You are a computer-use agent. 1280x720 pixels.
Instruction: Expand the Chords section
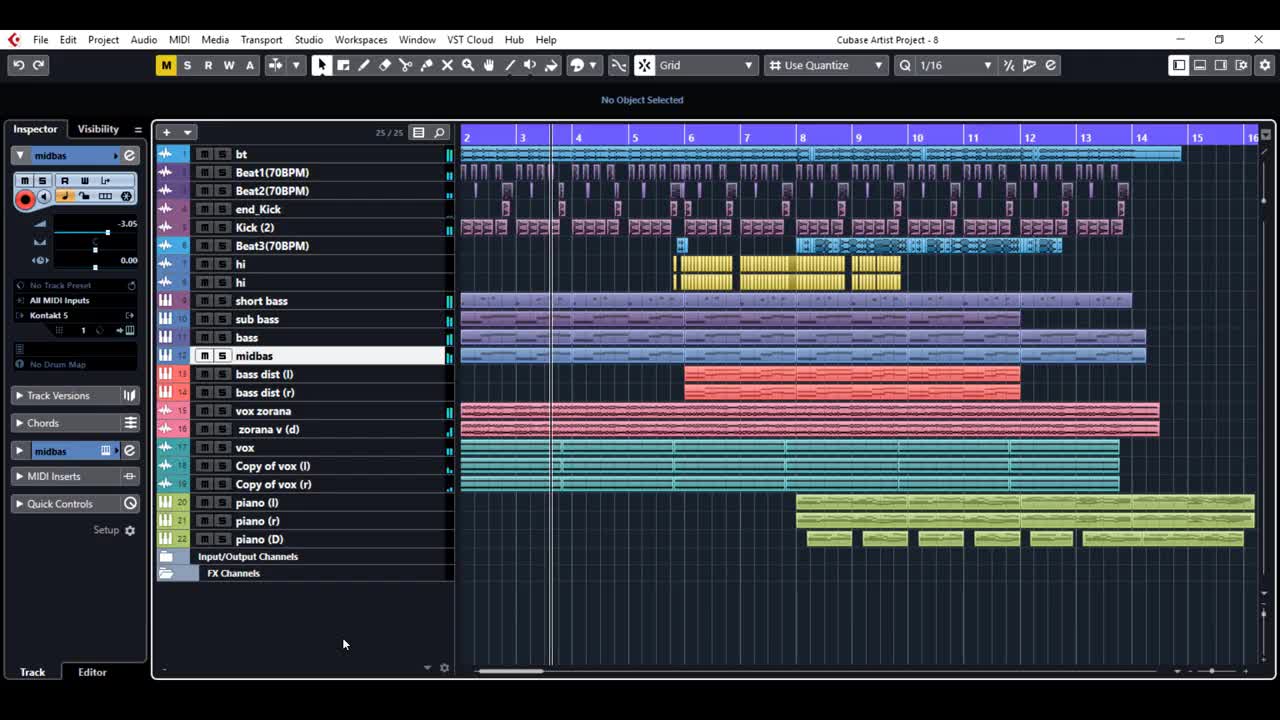tap(74, 423)
